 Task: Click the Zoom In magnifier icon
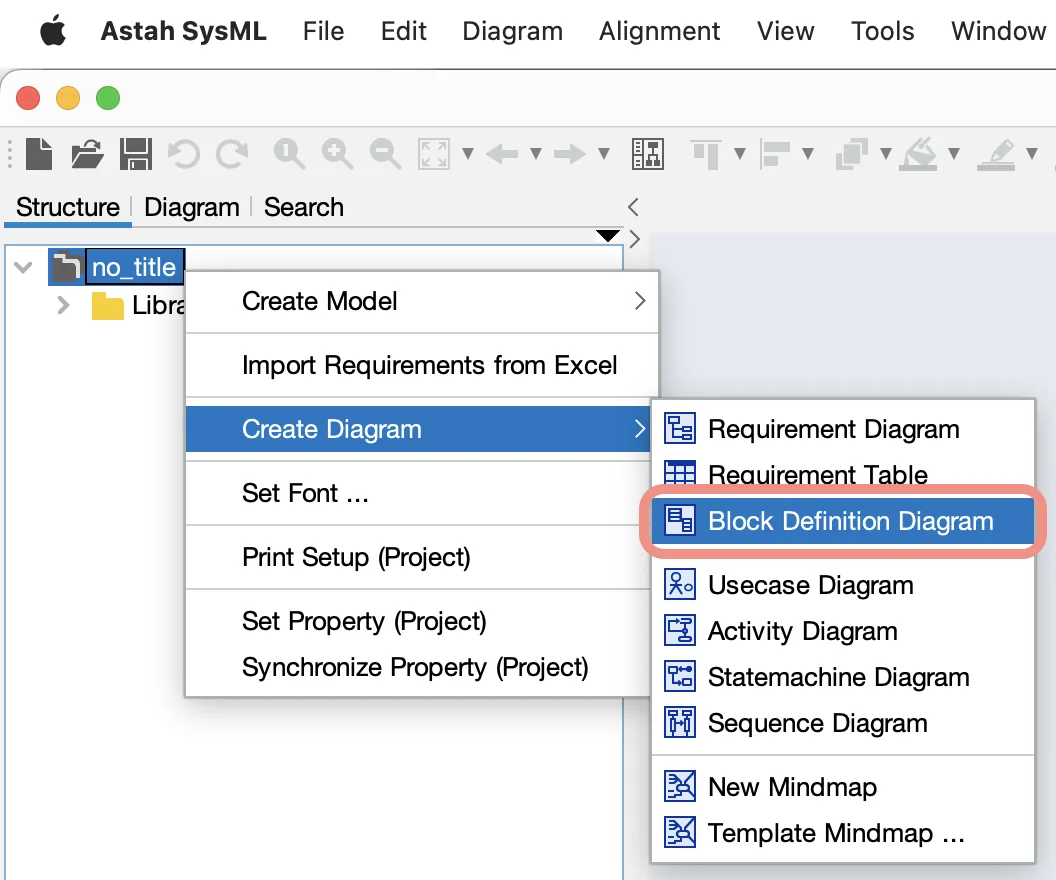pos(337,154)
